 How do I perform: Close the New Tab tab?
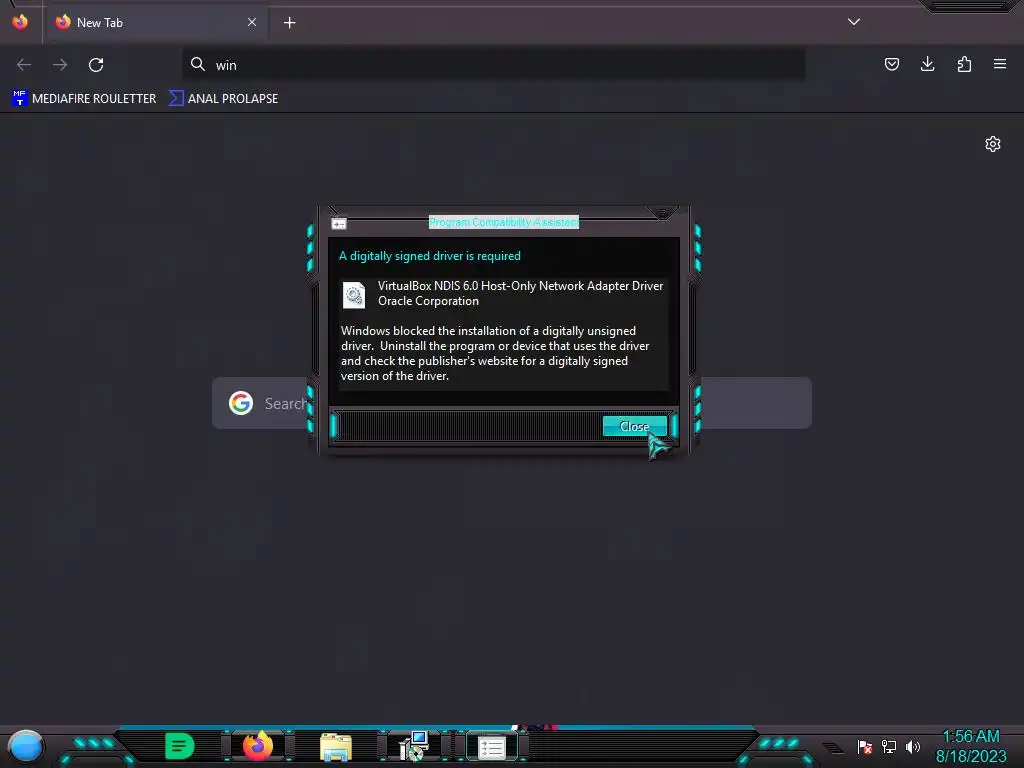point(251,22)
